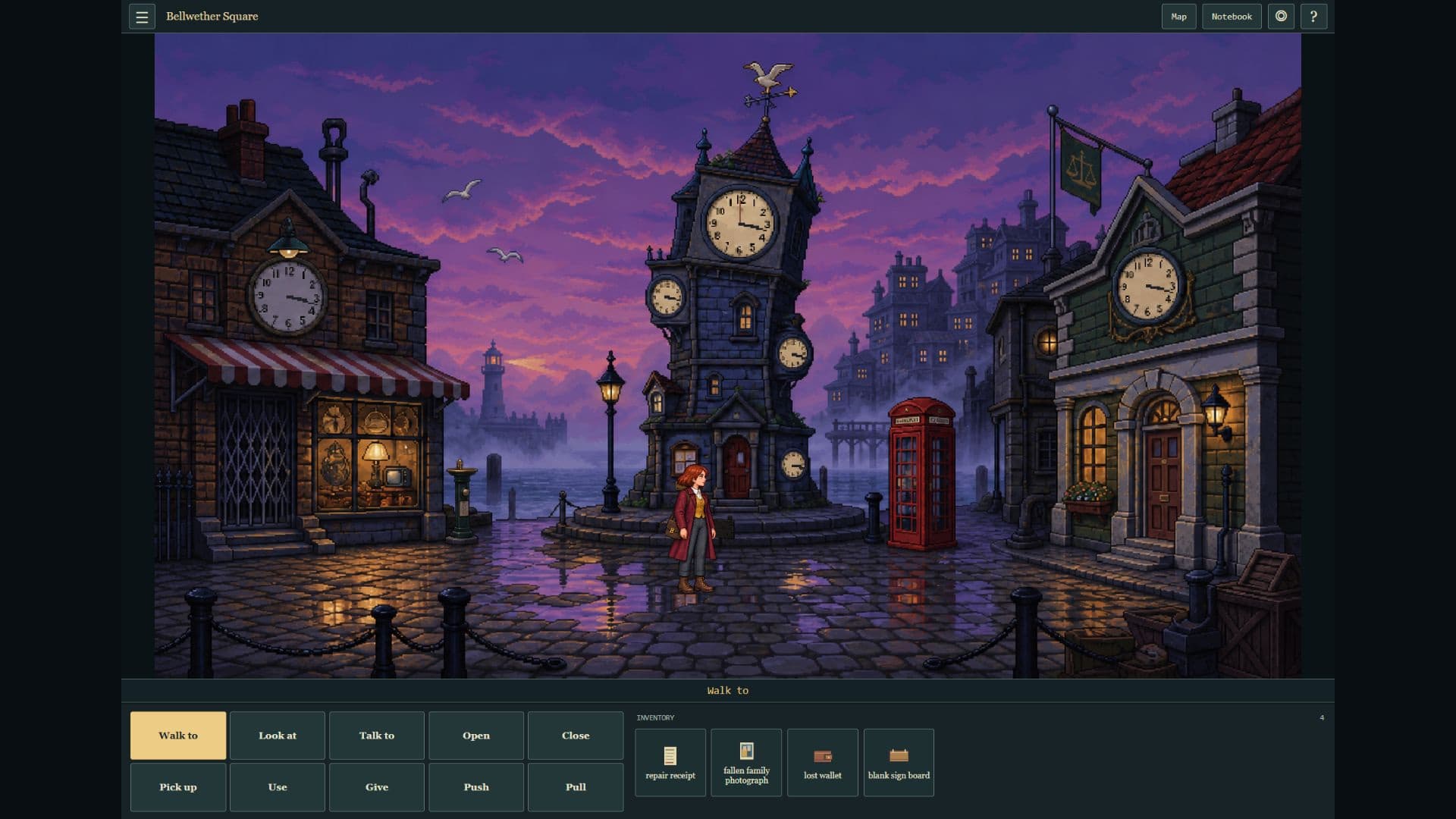Choose the Talk to verb

point(377,736)
